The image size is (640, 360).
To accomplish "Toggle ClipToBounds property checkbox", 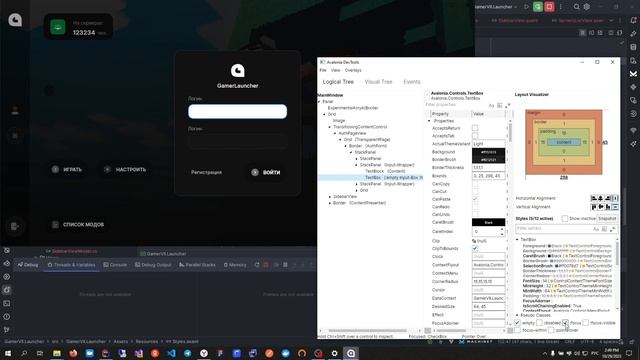I will 475,248.
